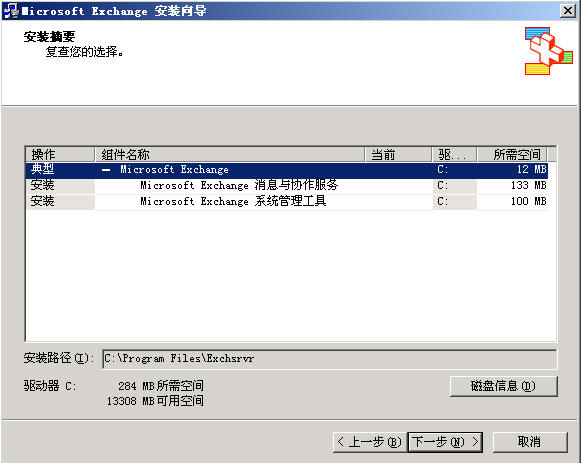Select the Microsoft Exchange root component row
The height and width of the screenshot is (463, 581).
287,170
